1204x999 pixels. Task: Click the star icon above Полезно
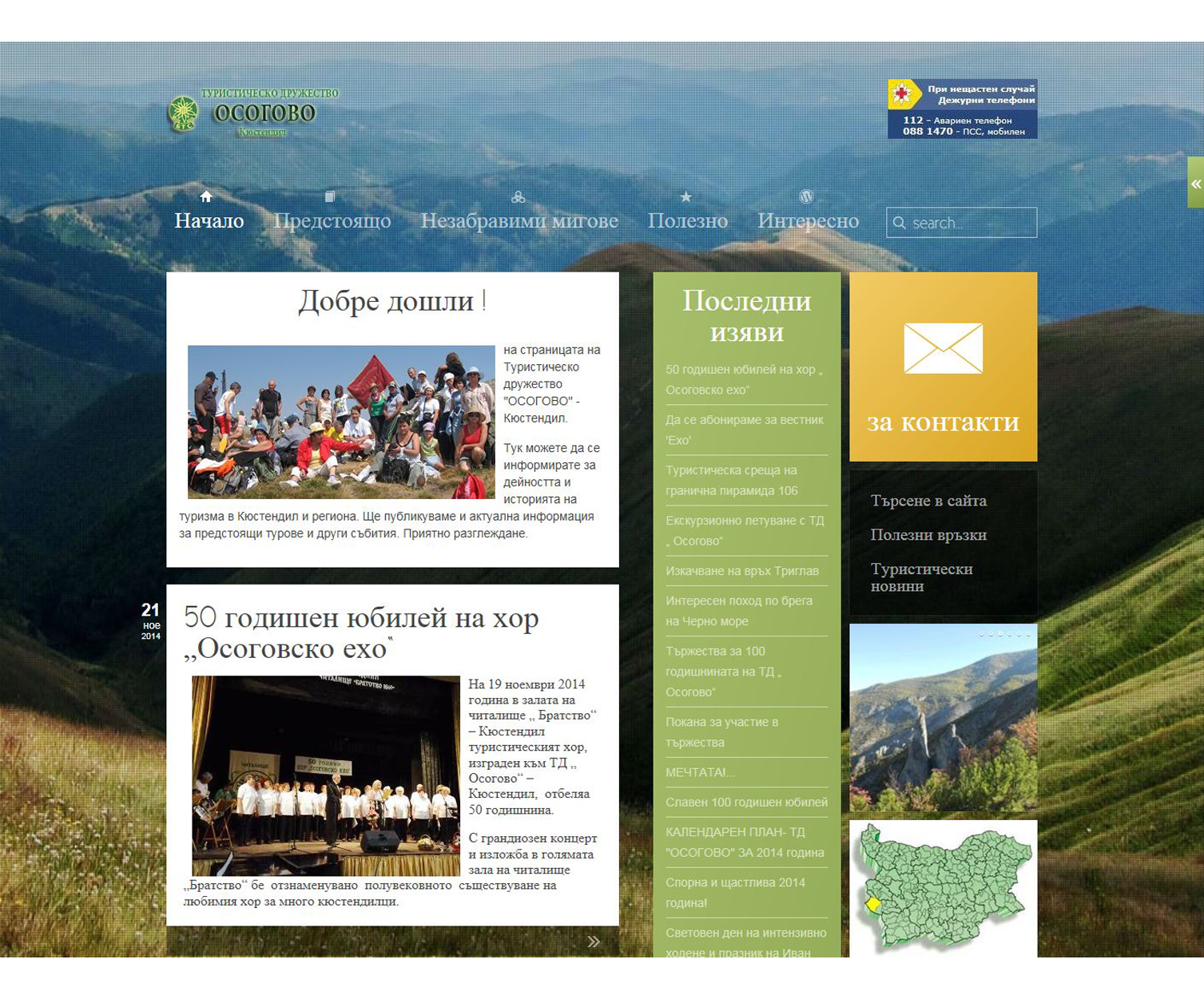(x=686, y=196)
